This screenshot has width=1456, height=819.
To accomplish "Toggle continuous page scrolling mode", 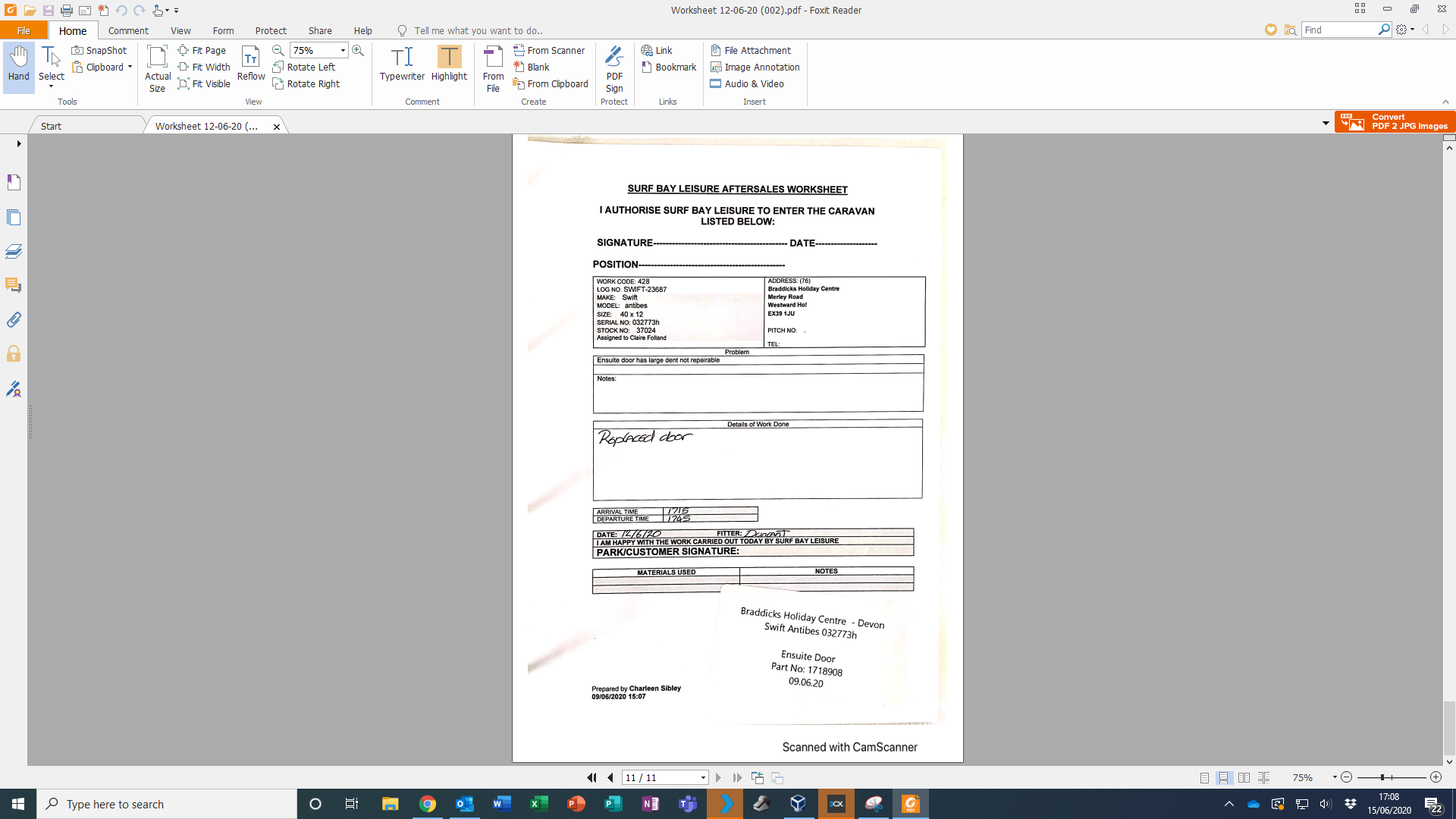I will tap(1224, 777).
